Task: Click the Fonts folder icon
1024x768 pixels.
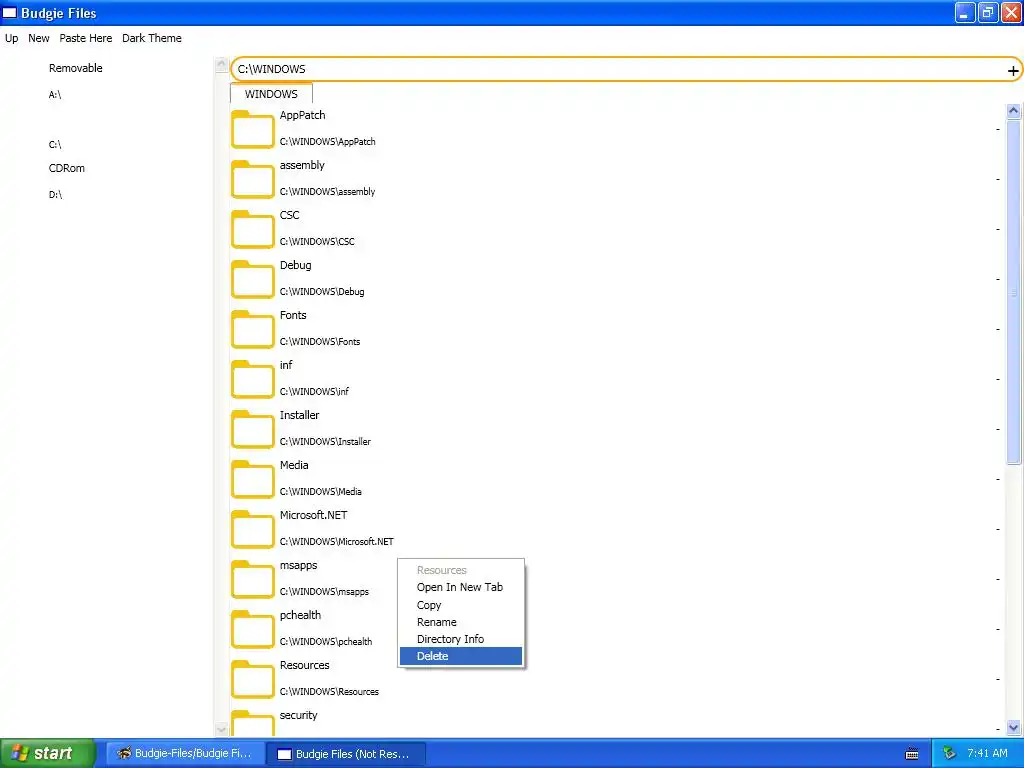Action: point(252,329)
